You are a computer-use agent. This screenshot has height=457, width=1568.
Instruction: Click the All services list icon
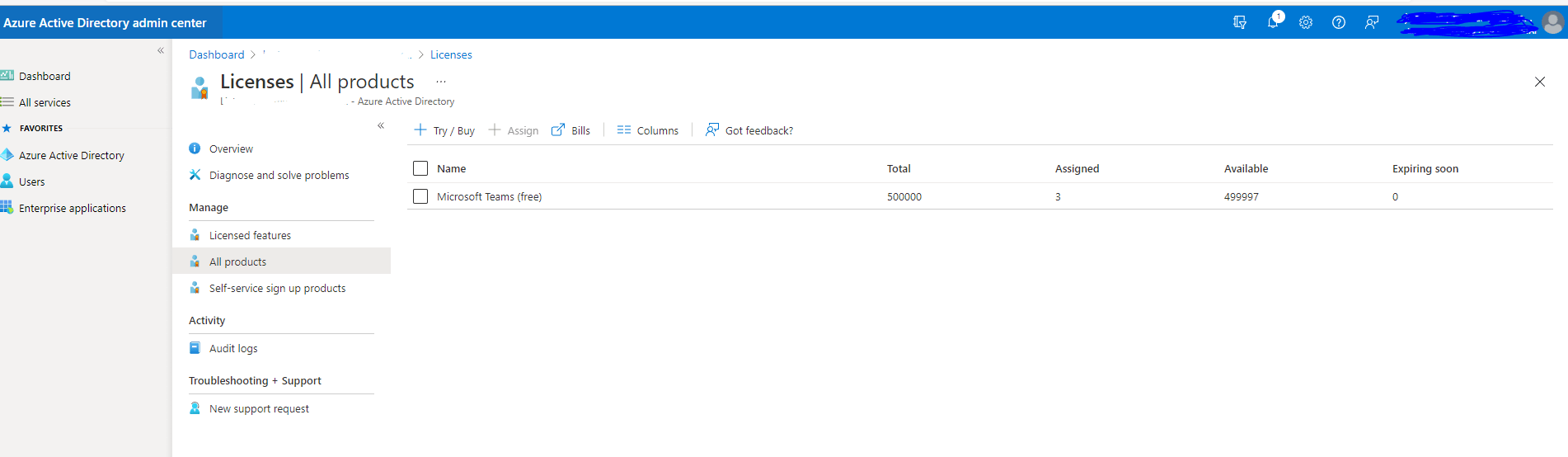click(7, 102)
